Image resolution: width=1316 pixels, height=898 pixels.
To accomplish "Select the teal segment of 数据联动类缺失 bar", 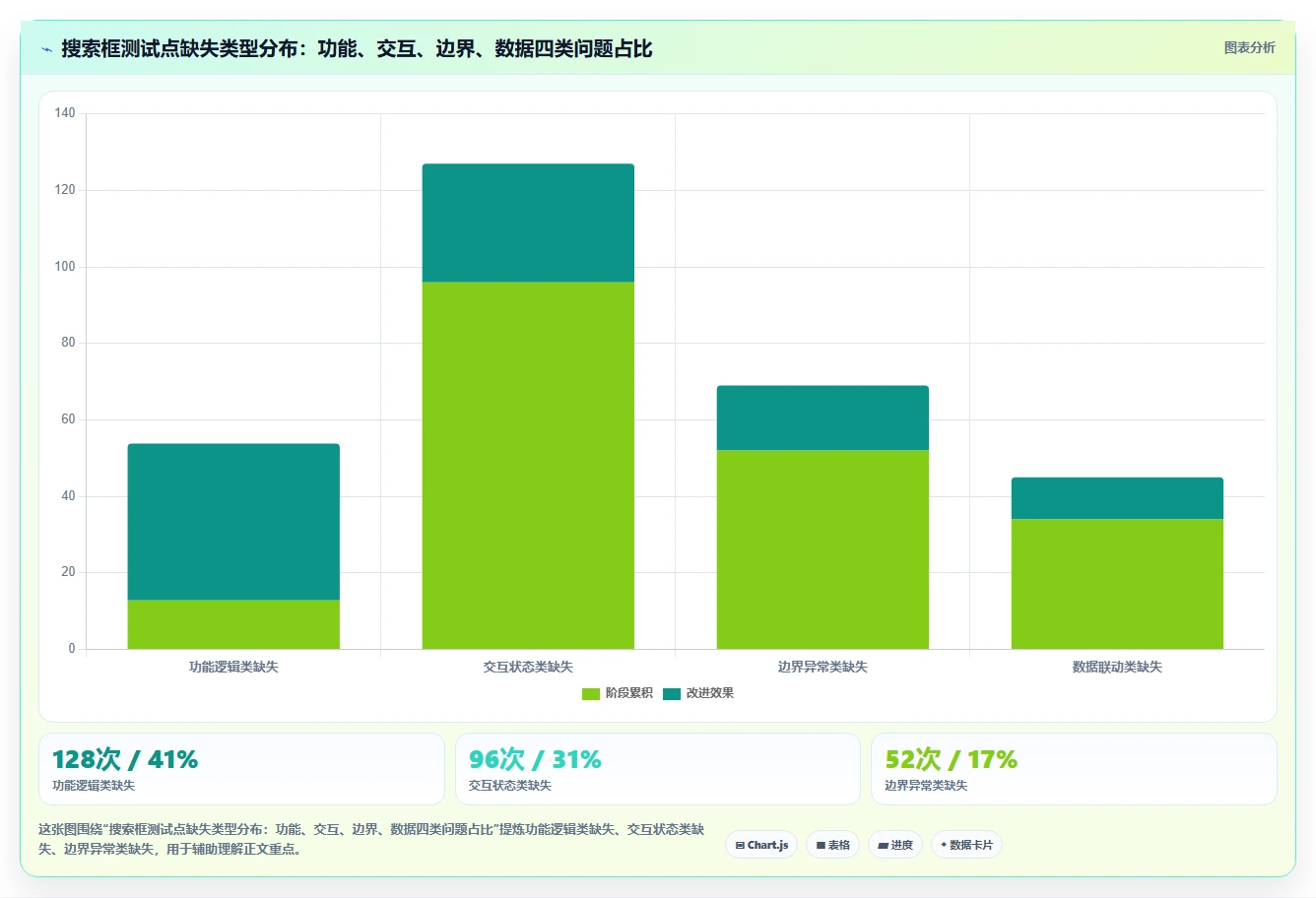I will point(1117,498).
